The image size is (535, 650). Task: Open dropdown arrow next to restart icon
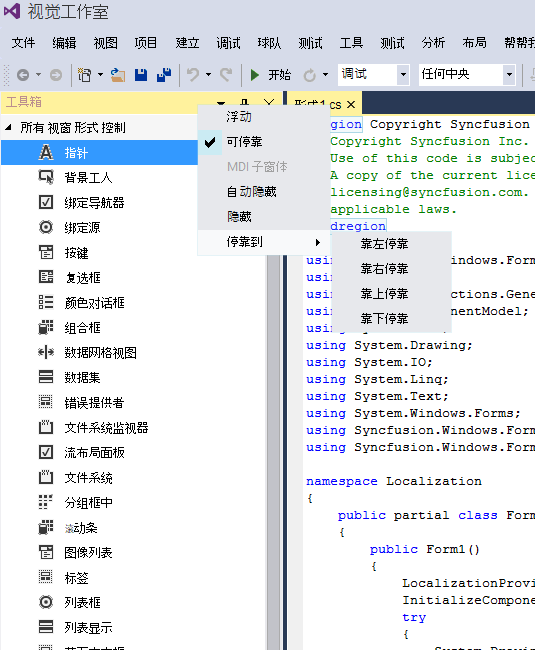tap(325, 75)
